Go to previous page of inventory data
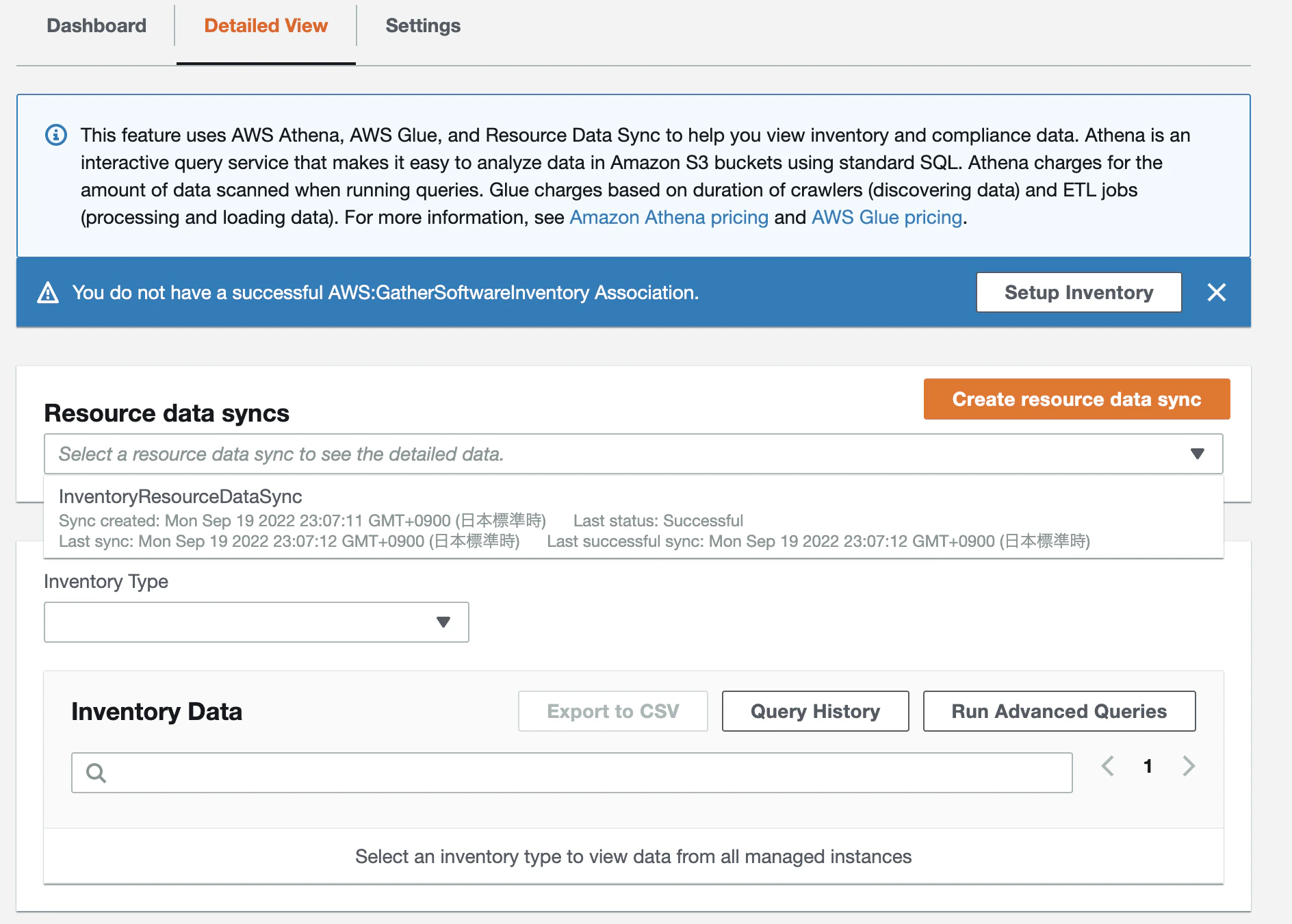This screenshot has width=1292, height=924. point(1108,766)
